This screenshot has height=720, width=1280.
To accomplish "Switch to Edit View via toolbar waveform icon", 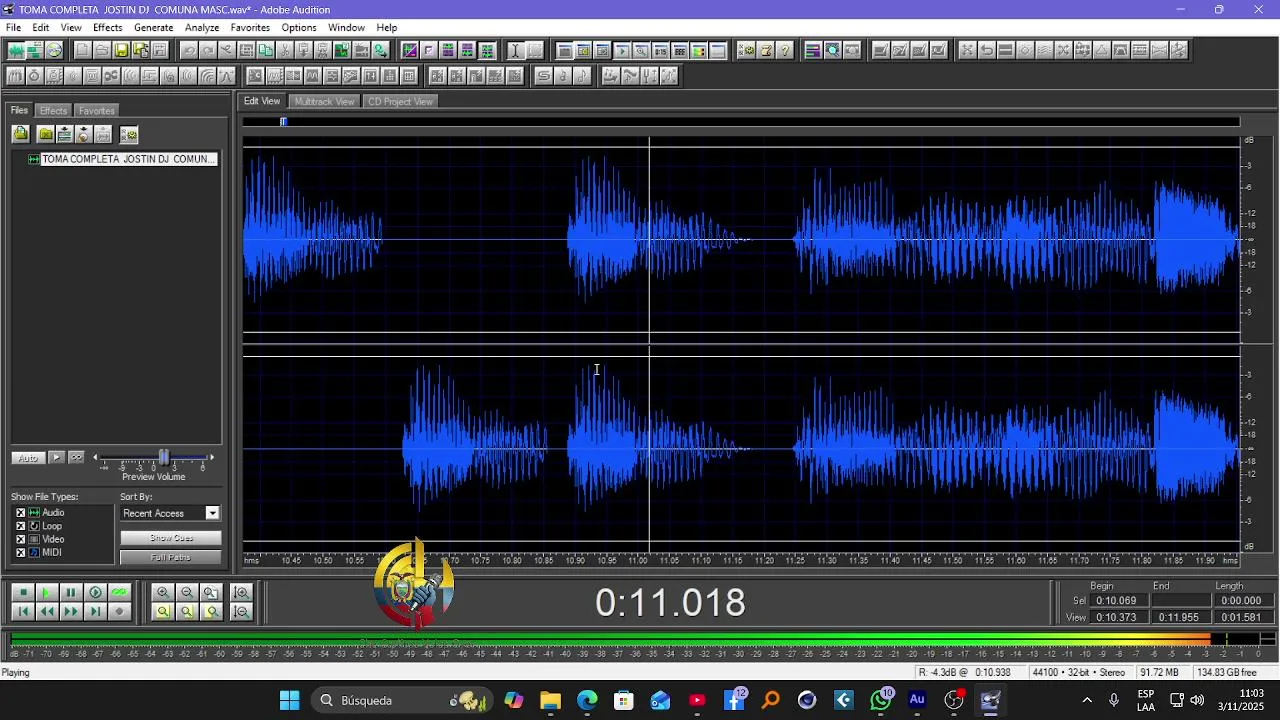I will 15,51.
